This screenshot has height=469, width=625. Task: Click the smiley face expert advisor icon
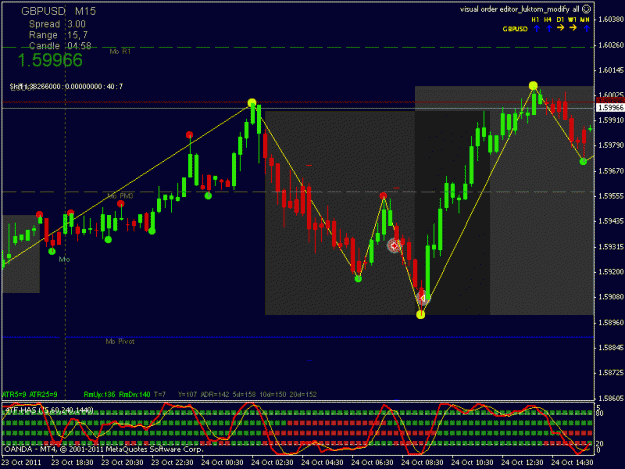coord(586,9)
